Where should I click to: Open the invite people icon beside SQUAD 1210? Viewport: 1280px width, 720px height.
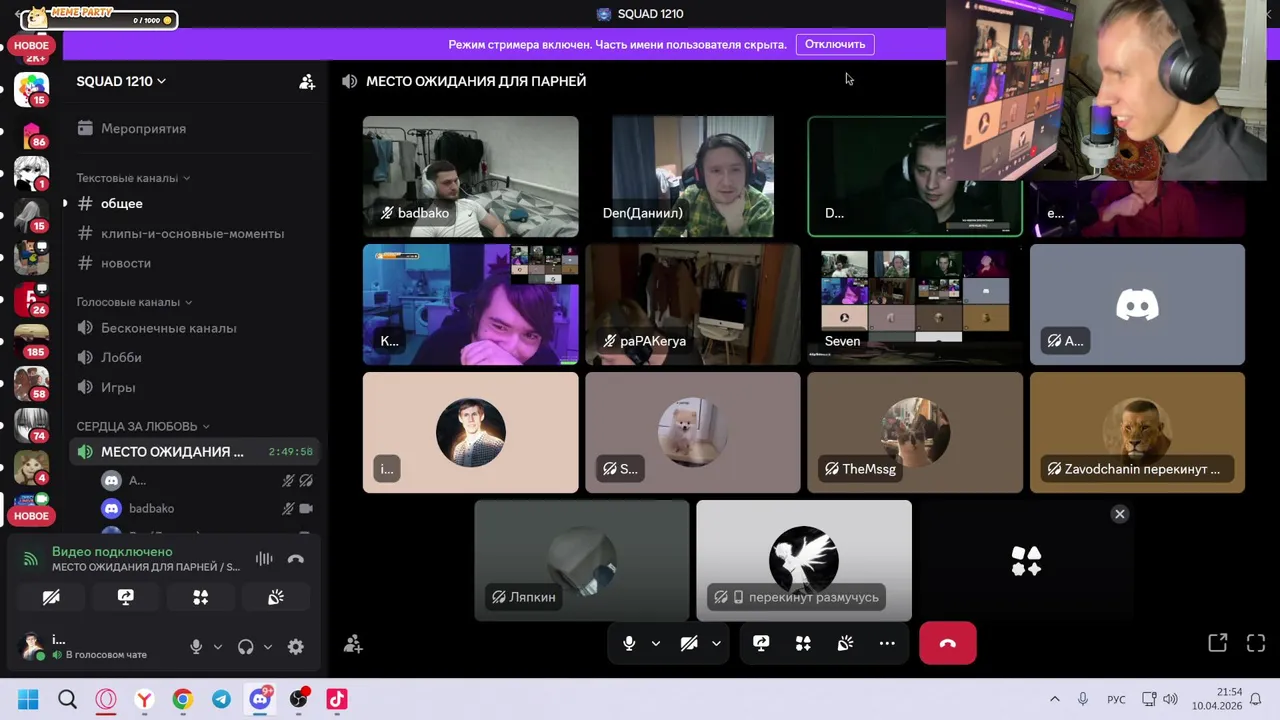pos(307,82)
